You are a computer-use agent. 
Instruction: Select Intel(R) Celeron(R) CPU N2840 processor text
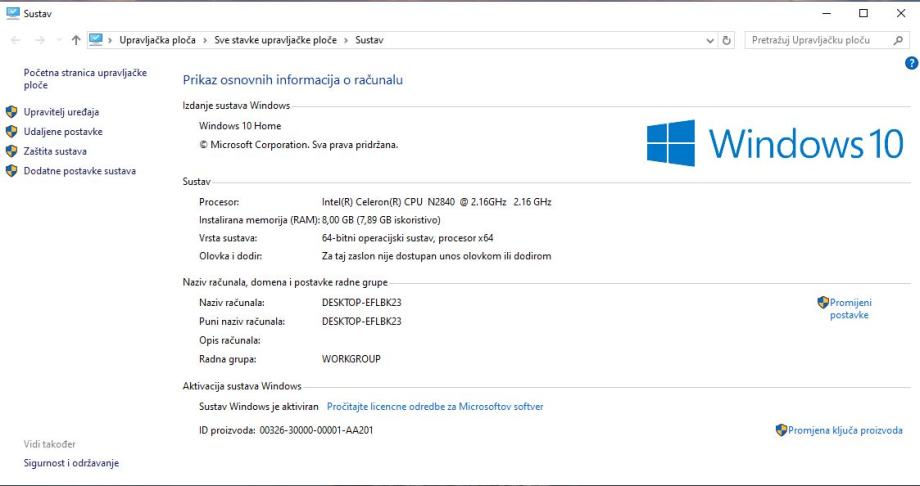coord(437,202)
